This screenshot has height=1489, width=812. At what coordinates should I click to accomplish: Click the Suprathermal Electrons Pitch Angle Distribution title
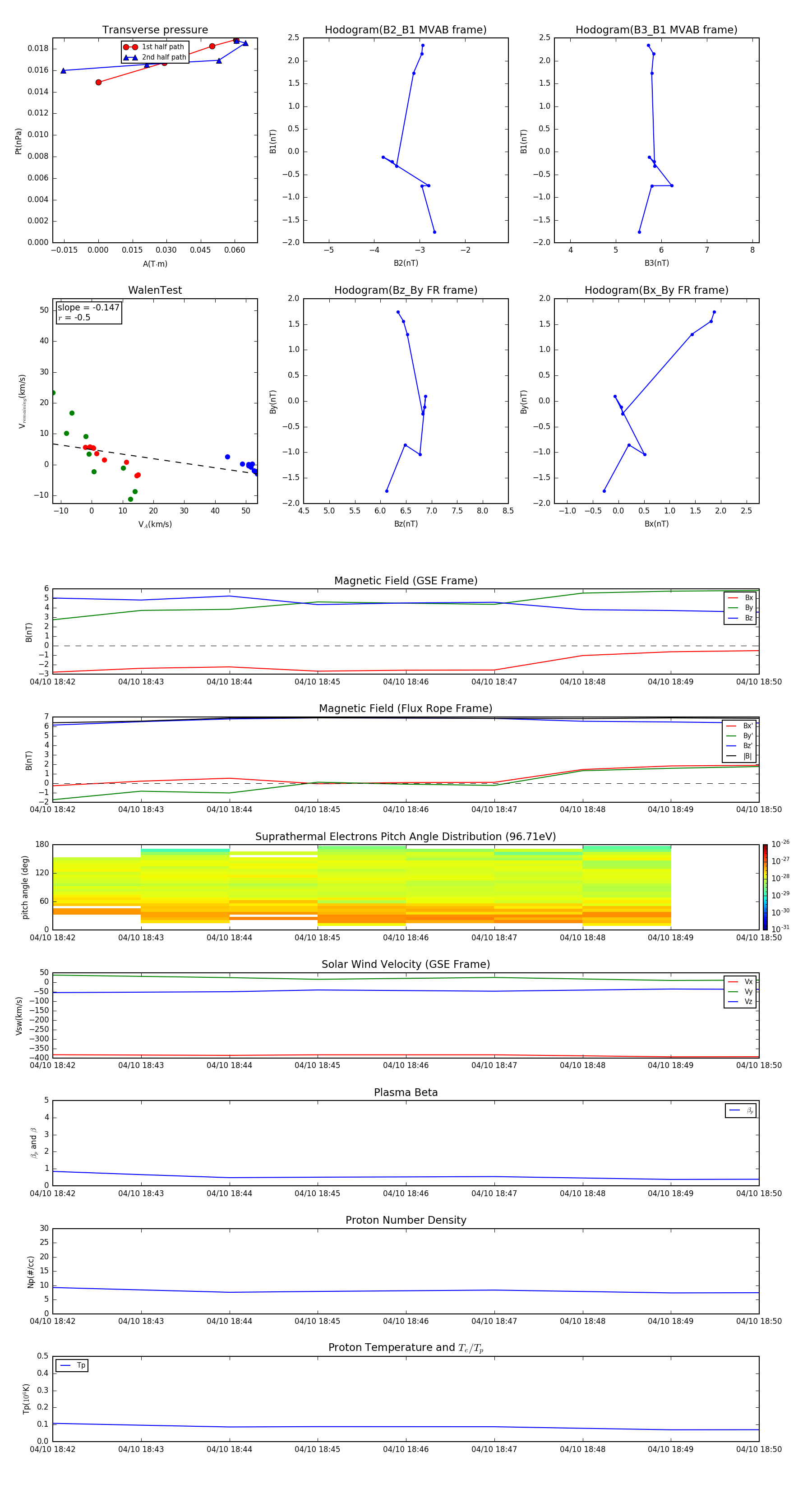pyautogui.click(x=406, y=837)
